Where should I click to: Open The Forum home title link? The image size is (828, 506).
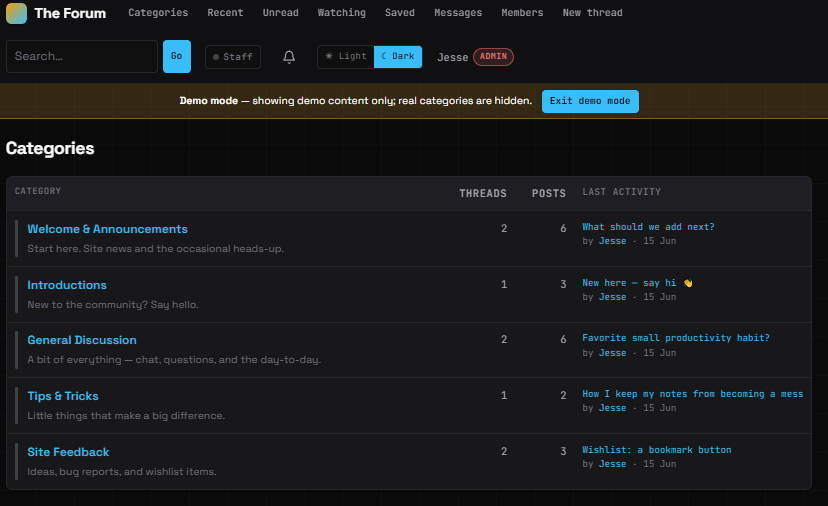pos(70,13)
